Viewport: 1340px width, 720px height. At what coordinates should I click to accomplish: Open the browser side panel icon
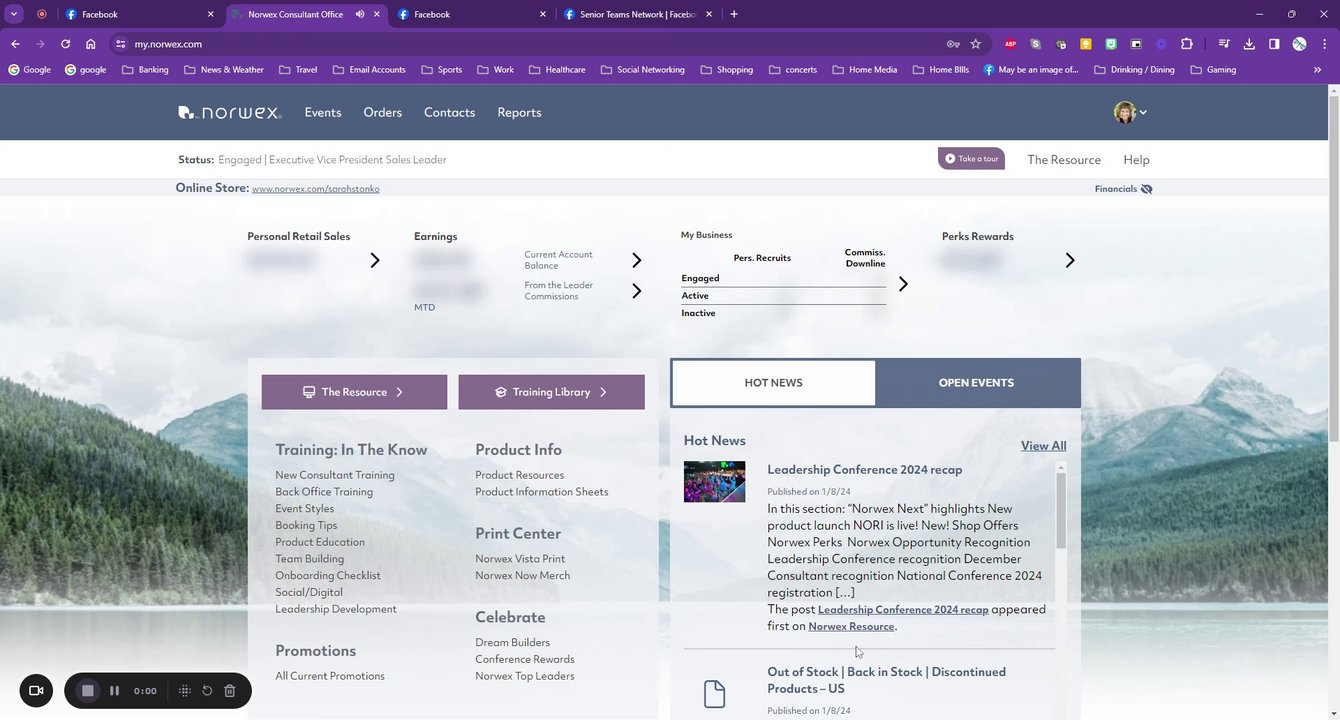pyautogui.click(x=1274, y=44)
